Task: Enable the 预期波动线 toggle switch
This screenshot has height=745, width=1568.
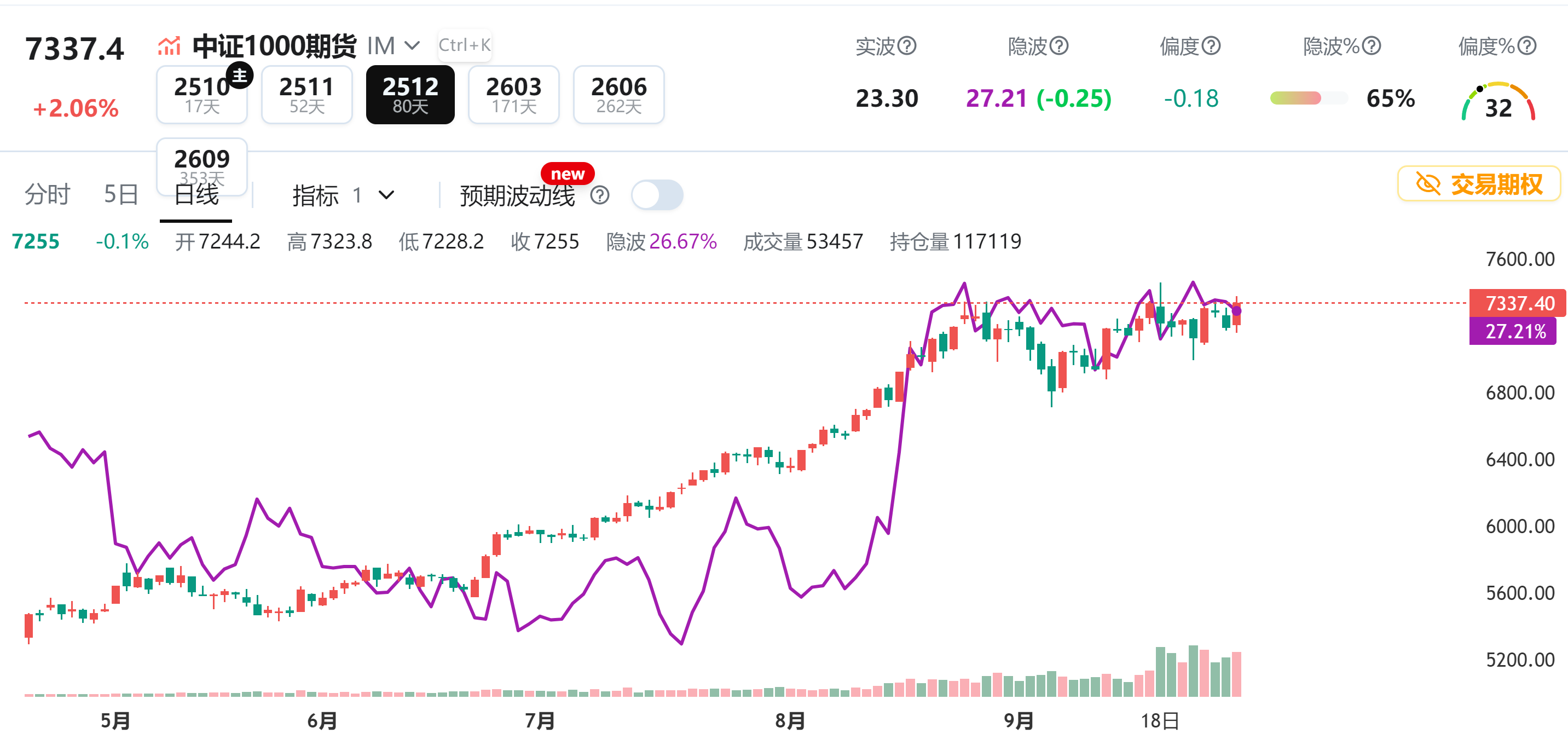Action: click(657, 195)
